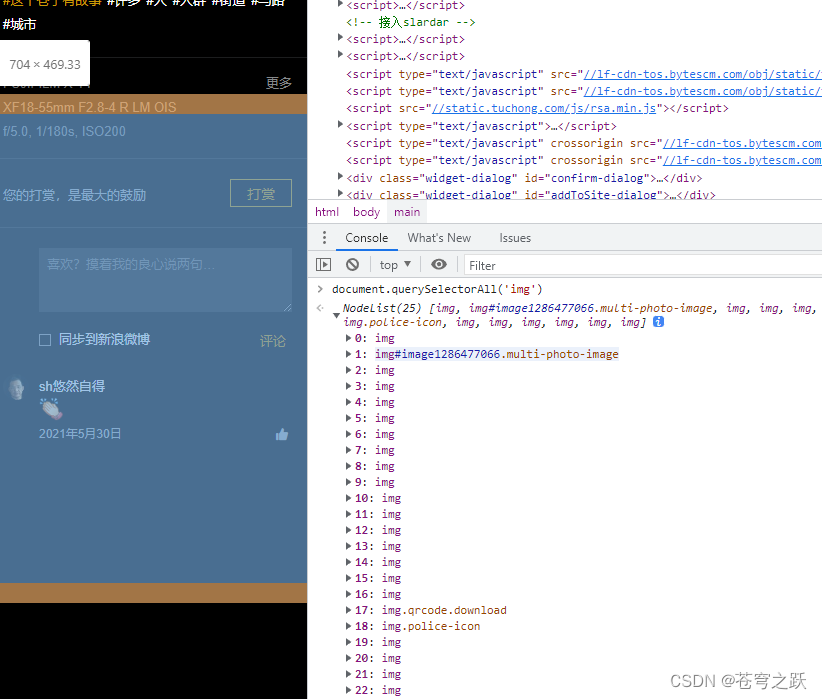Select the img.qrcode.download entry
Screen dimensions: 822x699
[444, 610]
